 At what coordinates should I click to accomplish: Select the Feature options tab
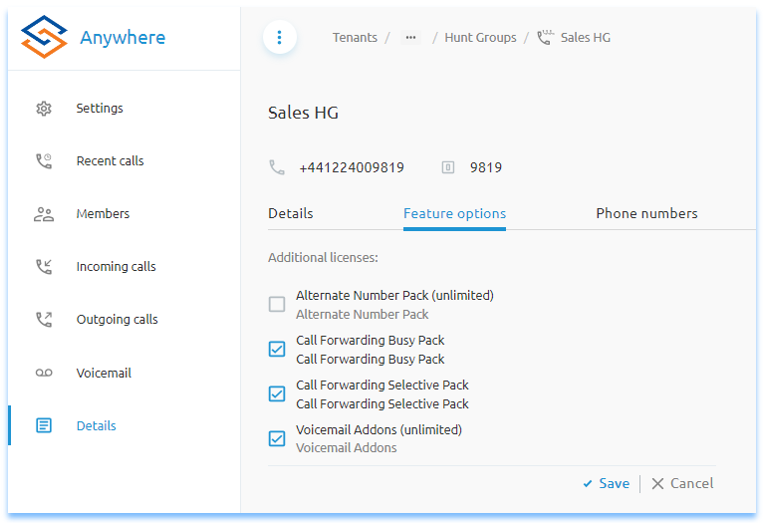click(454, 214)
